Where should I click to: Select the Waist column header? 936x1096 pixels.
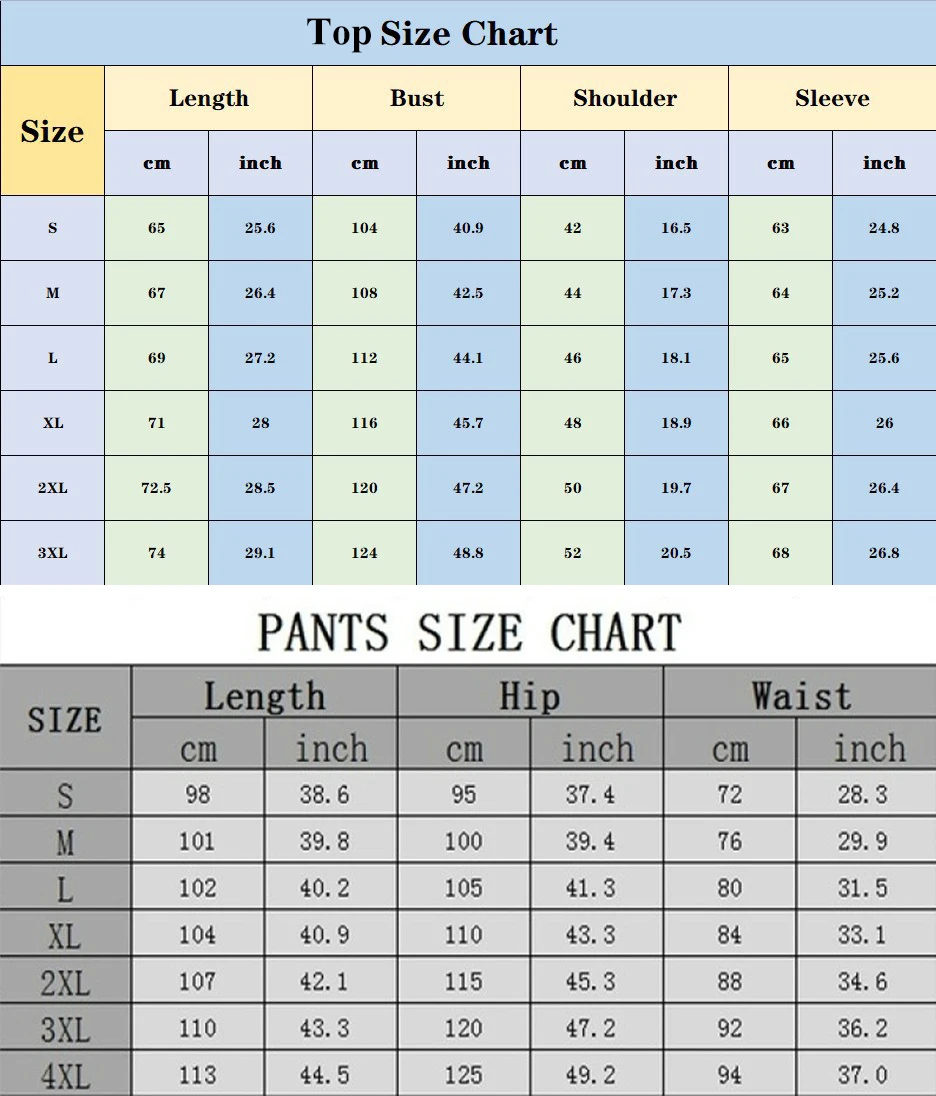pos(800,695)
